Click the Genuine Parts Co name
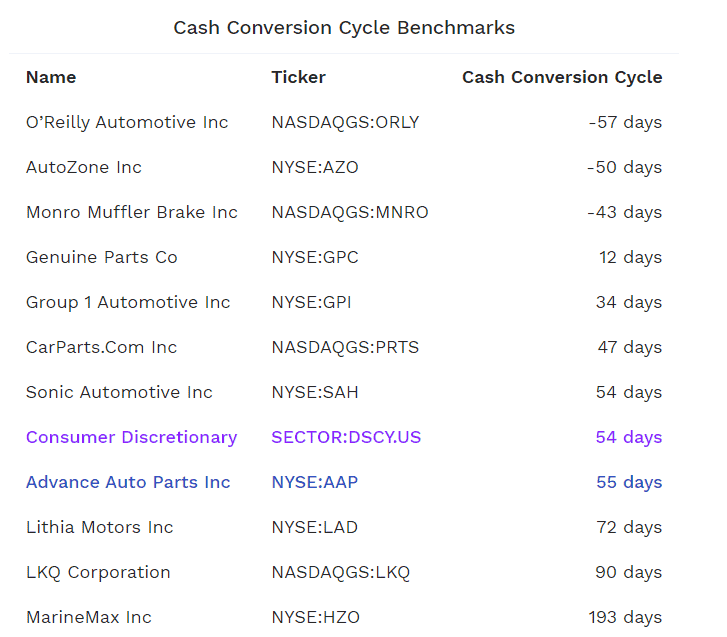Screen dimensions: 727x637 click(x=102, y=257)
